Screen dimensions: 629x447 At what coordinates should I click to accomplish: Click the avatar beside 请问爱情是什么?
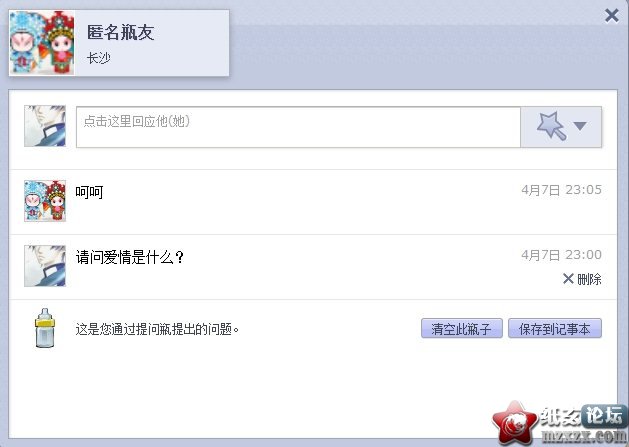[45, 266]
